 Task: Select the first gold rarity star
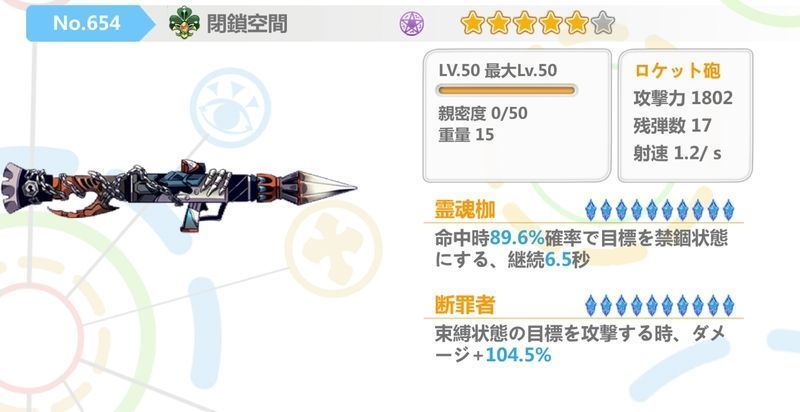[472, 23]
